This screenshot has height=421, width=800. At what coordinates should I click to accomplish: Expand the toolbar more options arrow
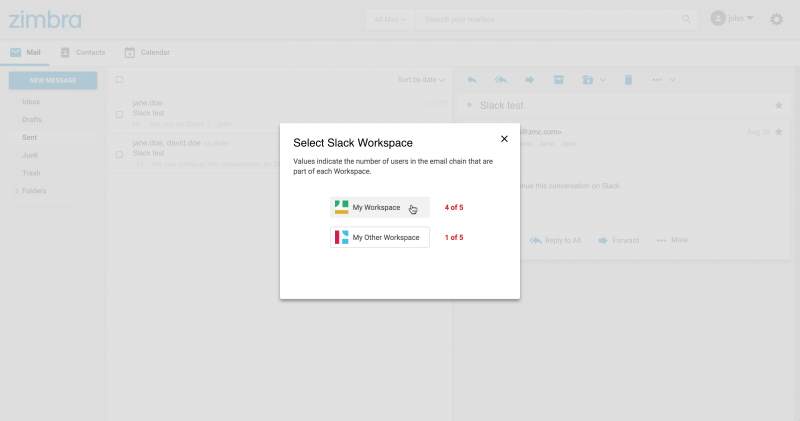672,80
